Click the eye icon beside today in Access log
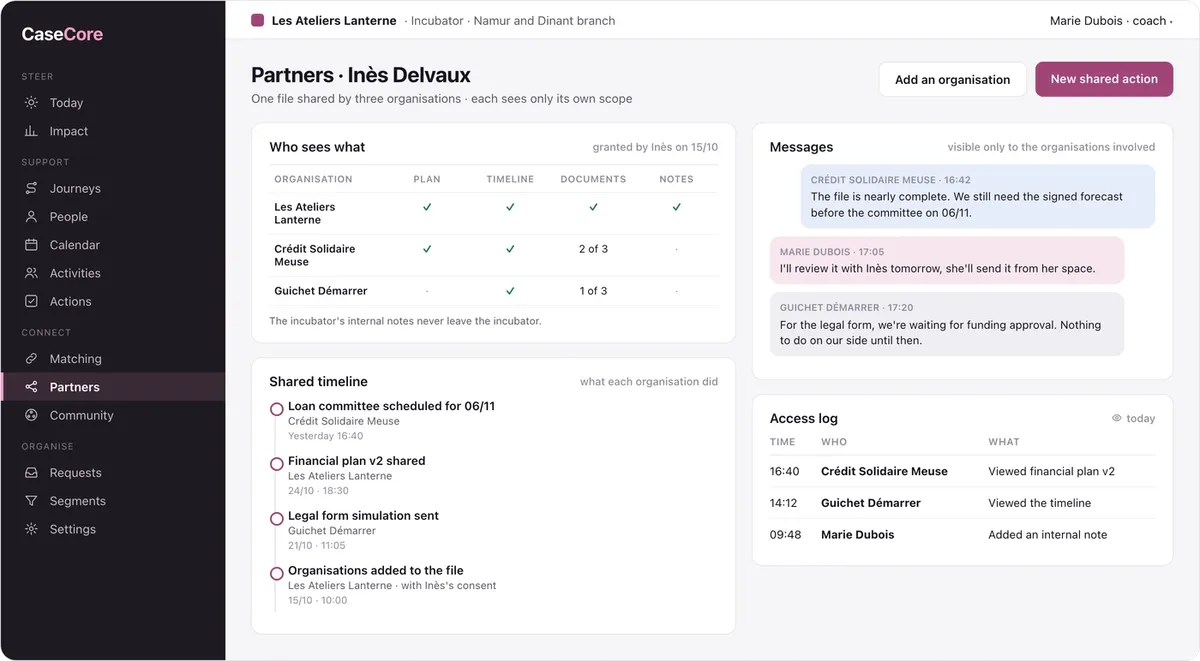Screen dimensions: 1200x661 [1117, 419]
